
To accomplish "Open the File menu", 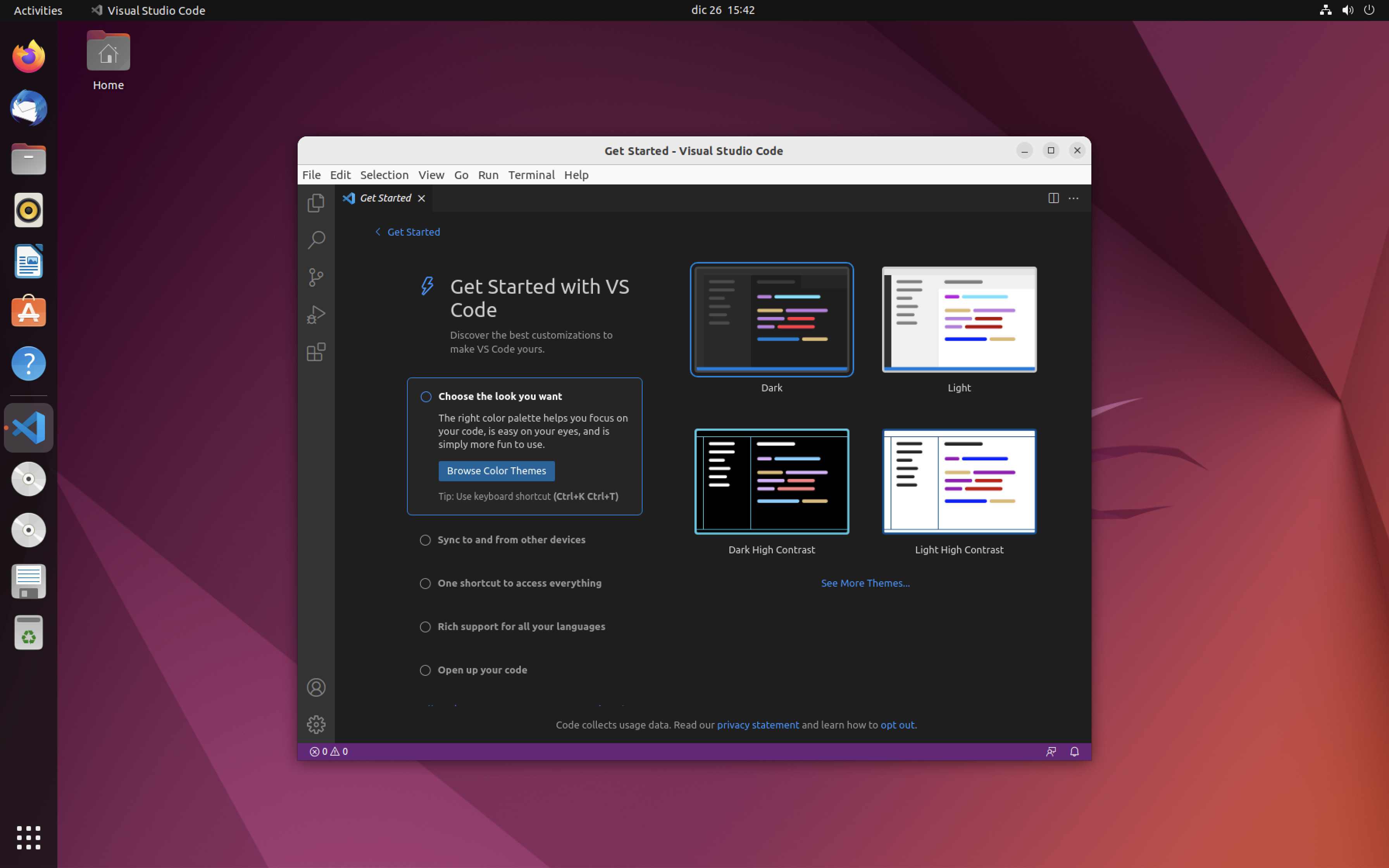I will [x=312, y=175].
